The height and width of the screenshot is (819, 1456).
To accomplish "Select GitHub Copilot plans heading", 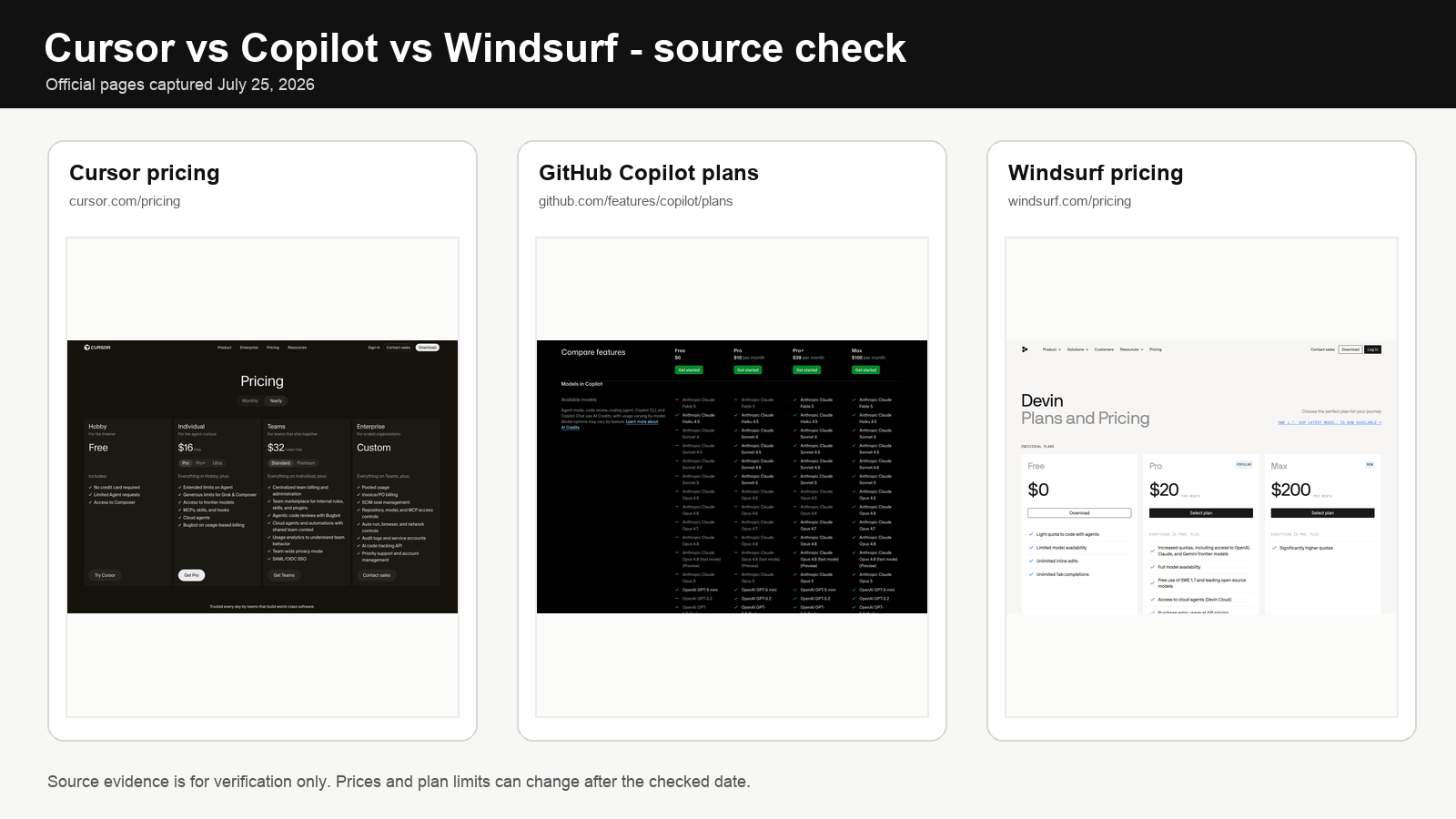I will [x=649, y=173].
